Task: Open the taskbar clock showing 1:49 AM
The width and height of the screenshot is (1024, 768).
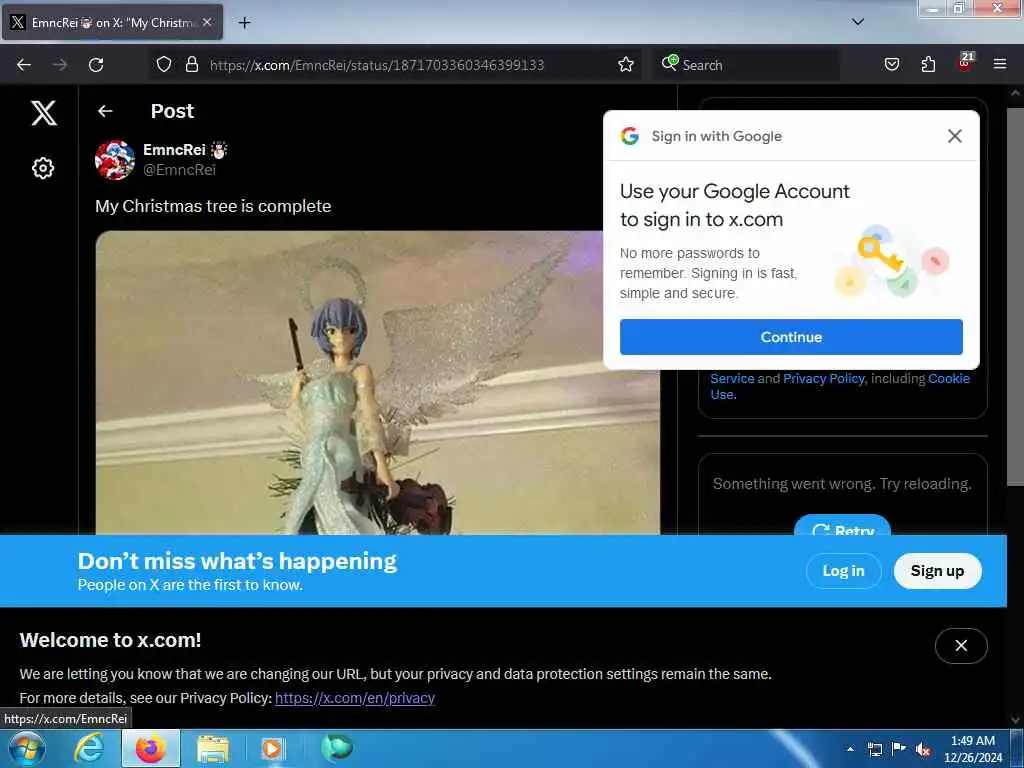Action: click(x=972, y=749)
